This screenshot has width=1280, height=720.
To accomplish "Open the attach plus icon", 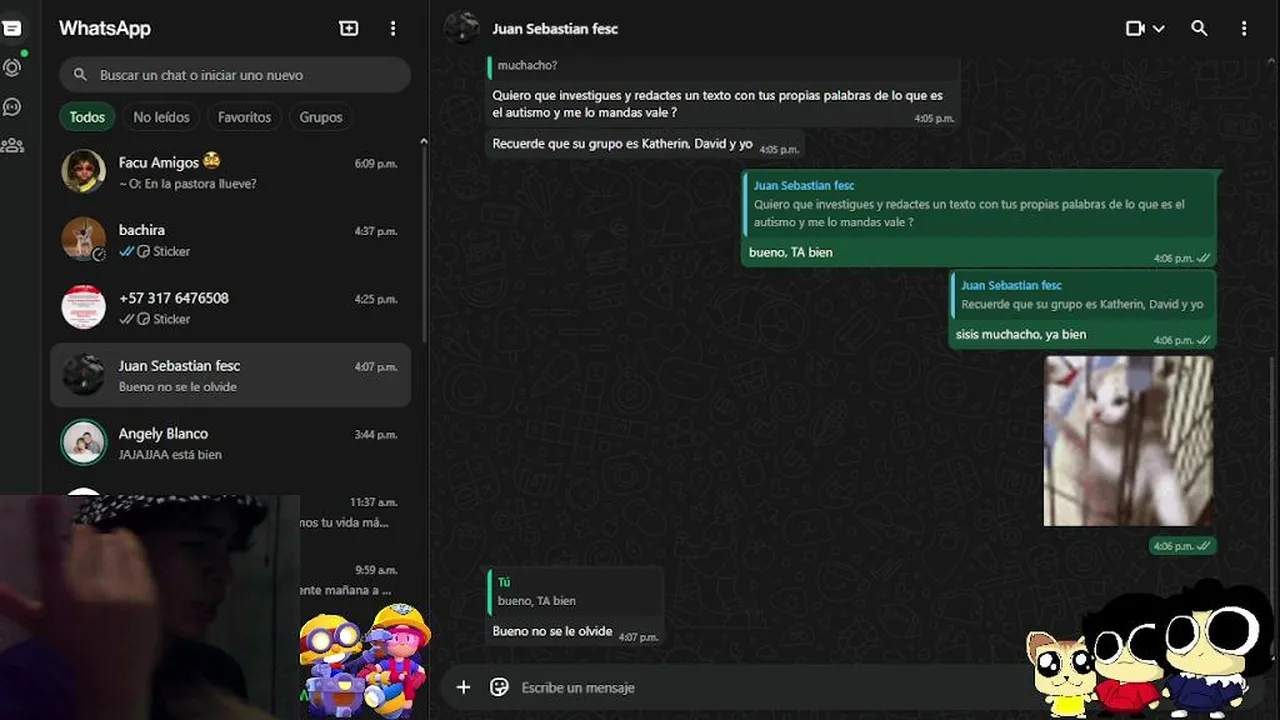I will click(463, 687).
